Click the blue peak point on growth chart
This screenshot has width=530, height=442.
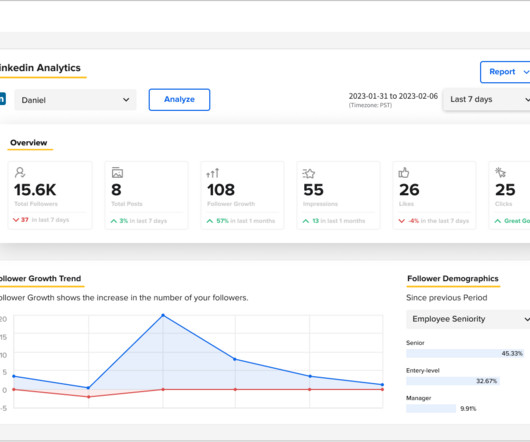pos(163,315)
